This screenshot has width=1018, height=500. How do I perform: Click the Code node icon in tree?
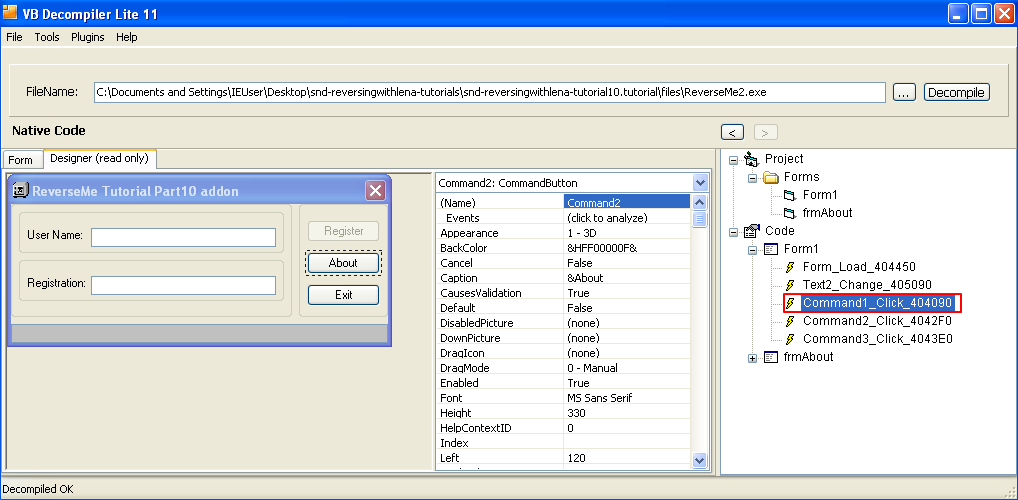tap(752, 231)
